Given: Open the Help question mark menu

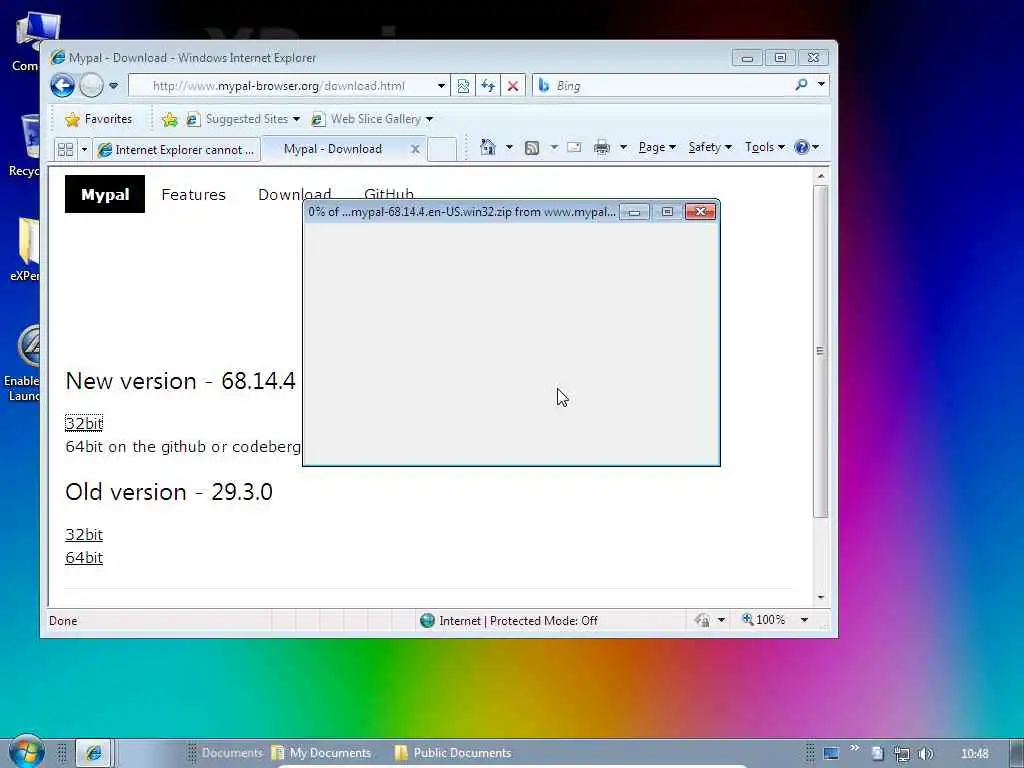Looking at the screenshot, I should pyautogui.click(x=807, y=147).
